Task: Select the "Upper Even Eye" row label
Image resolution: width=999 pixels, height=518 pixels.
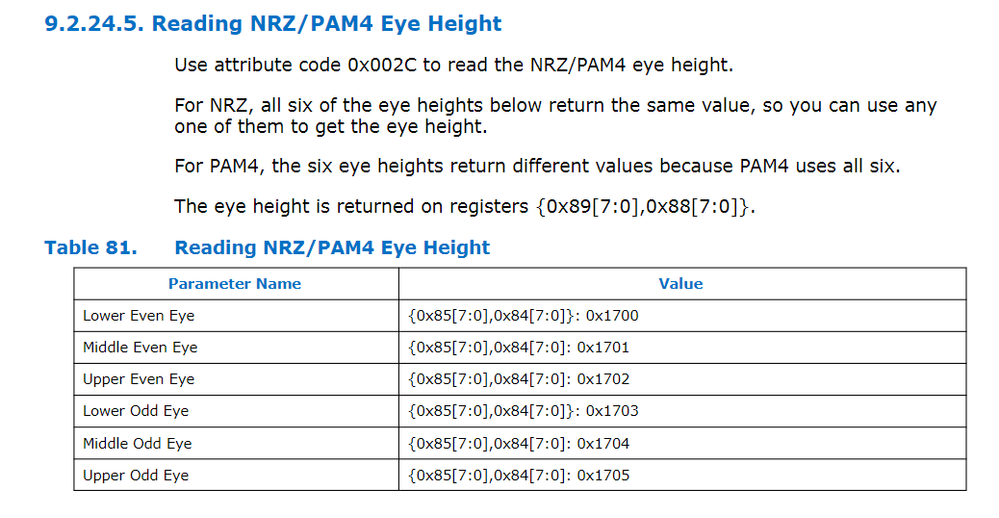Action: tap(139, 379)
